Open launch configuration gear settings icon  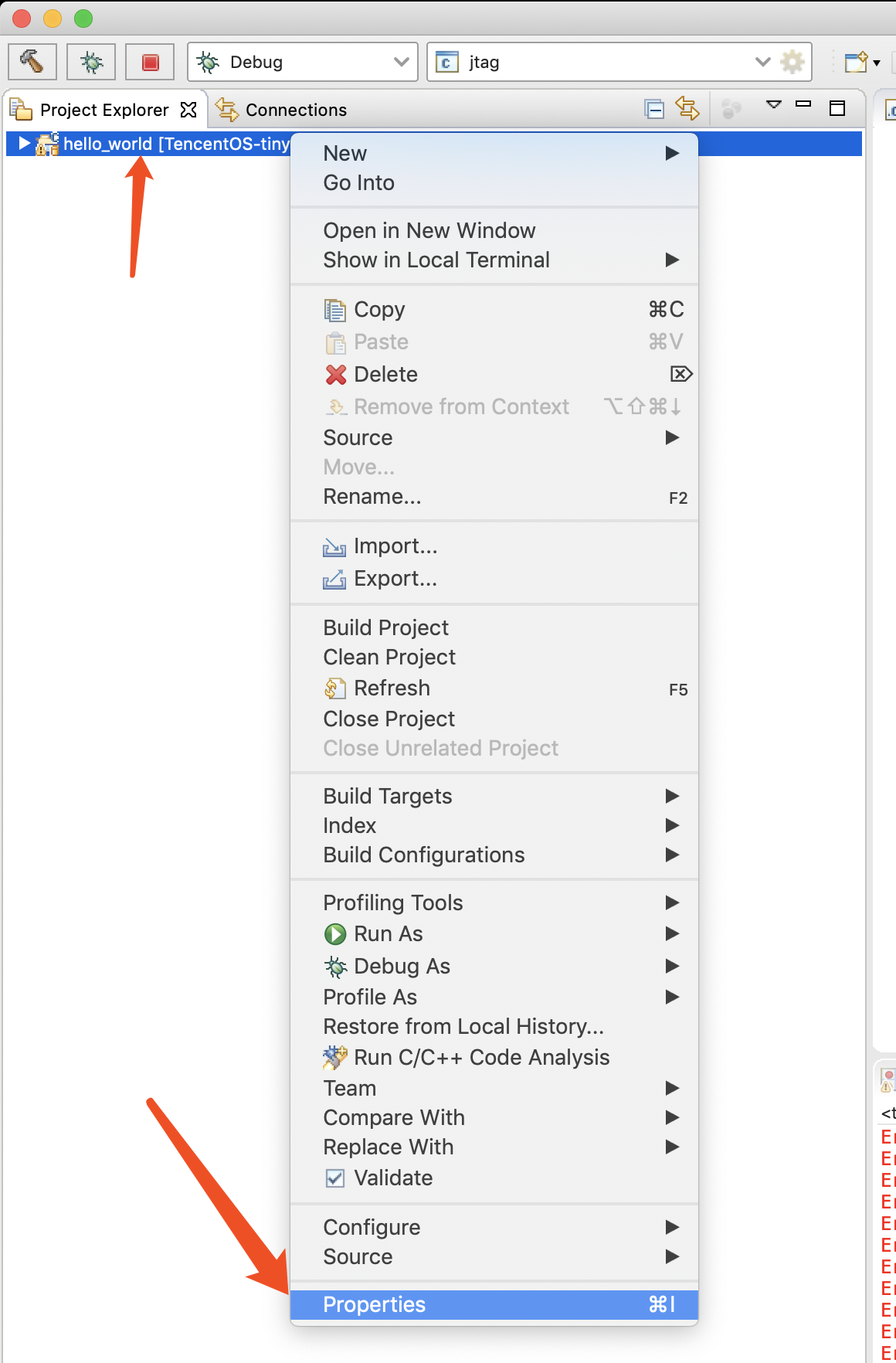click(x=792, y=62)
